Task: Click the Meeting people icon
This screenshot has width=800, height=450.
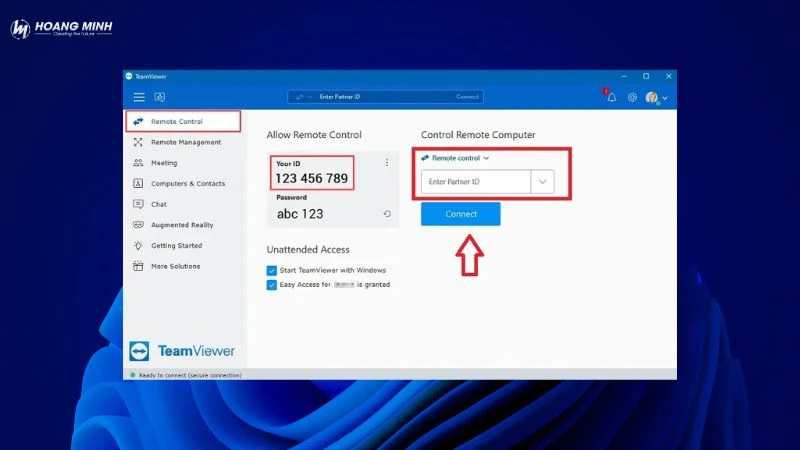Action: [x=138, y=163]
